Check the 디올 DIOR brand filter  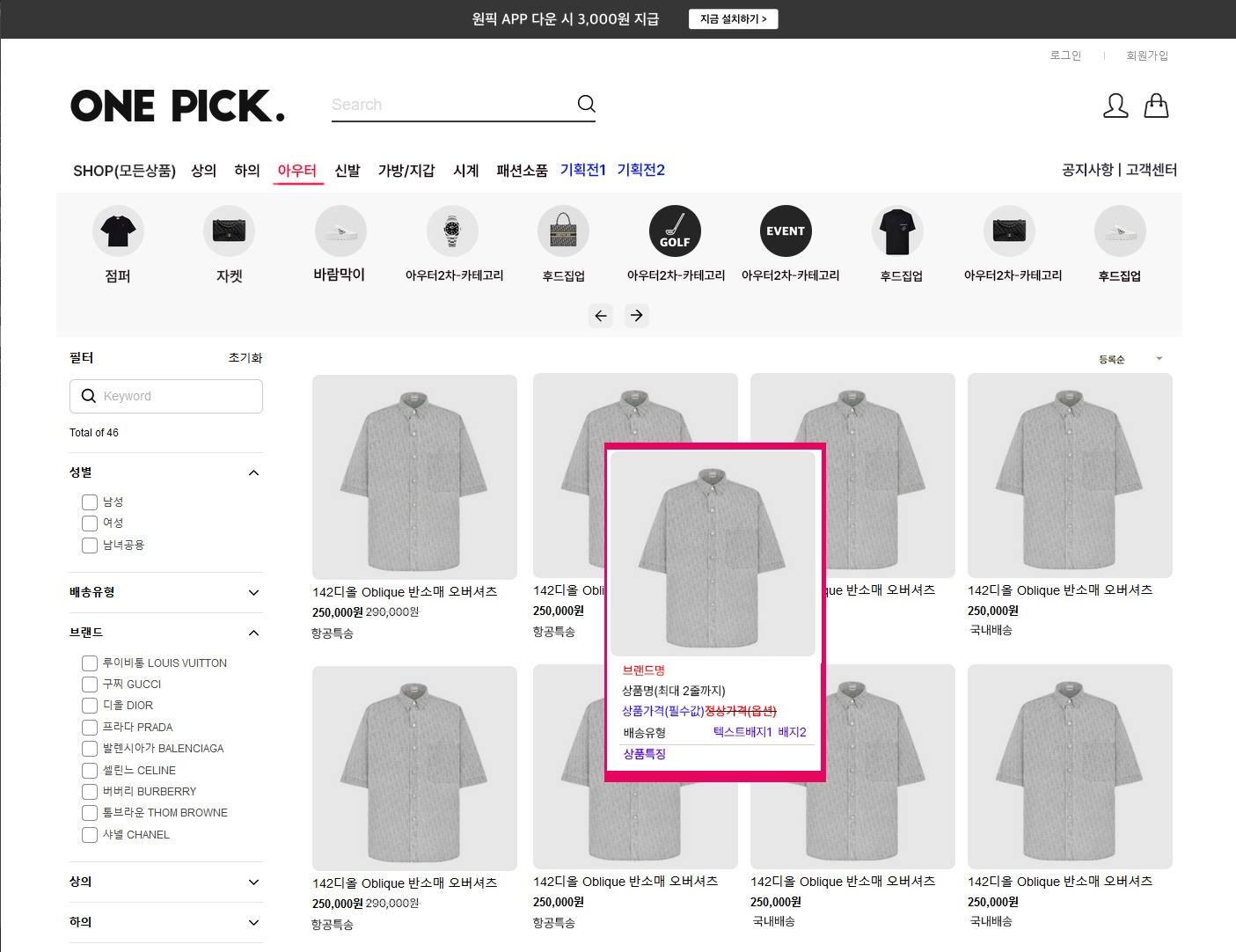[90, 706]
